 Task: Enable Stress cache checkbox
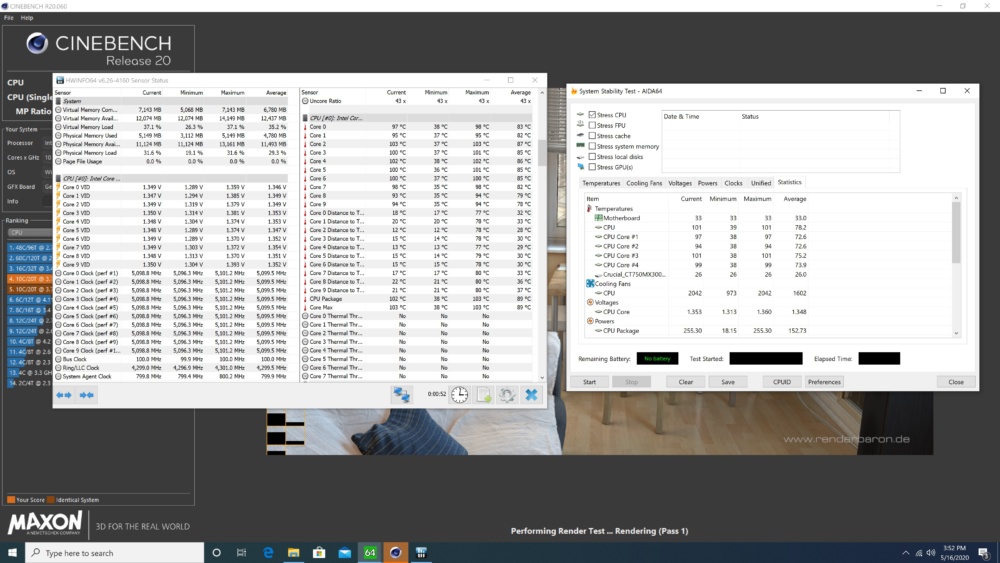tap(592, 136)
